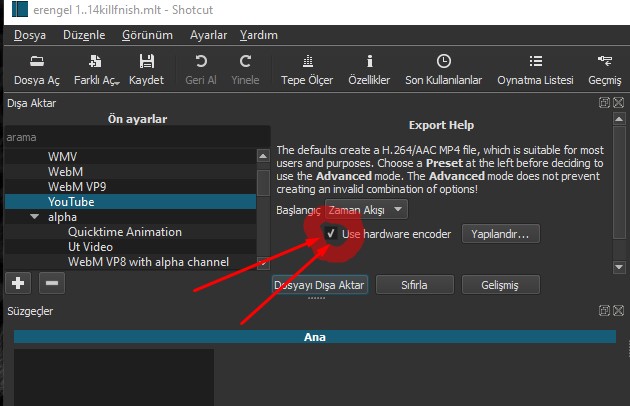Click Export Help scroll up arrow
630x406 pixels.
tap(619, 119)
